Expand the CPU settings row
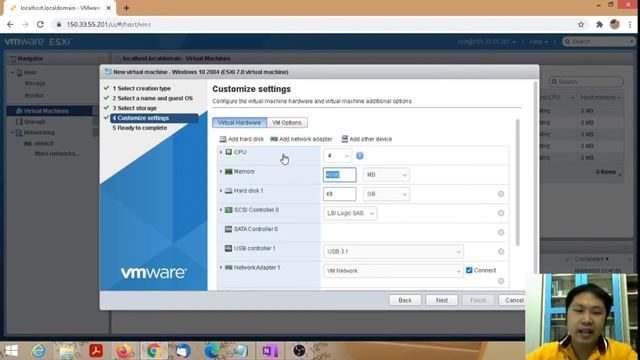The image size is (640, 360). tap(221, 152)
